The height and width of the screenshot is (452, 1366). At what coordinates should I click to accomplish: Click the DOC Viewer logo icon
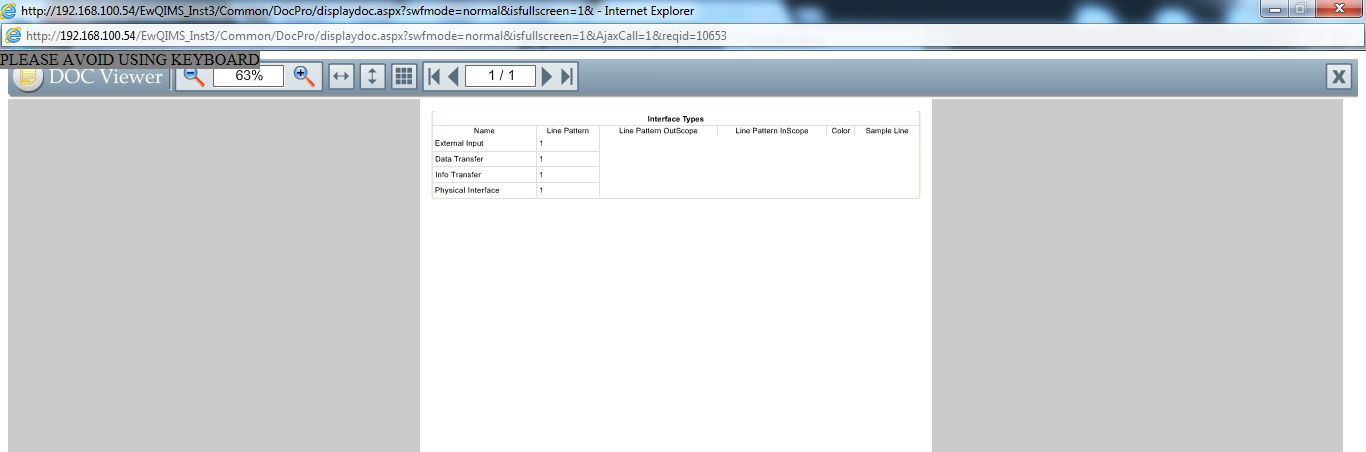point(28,78)
